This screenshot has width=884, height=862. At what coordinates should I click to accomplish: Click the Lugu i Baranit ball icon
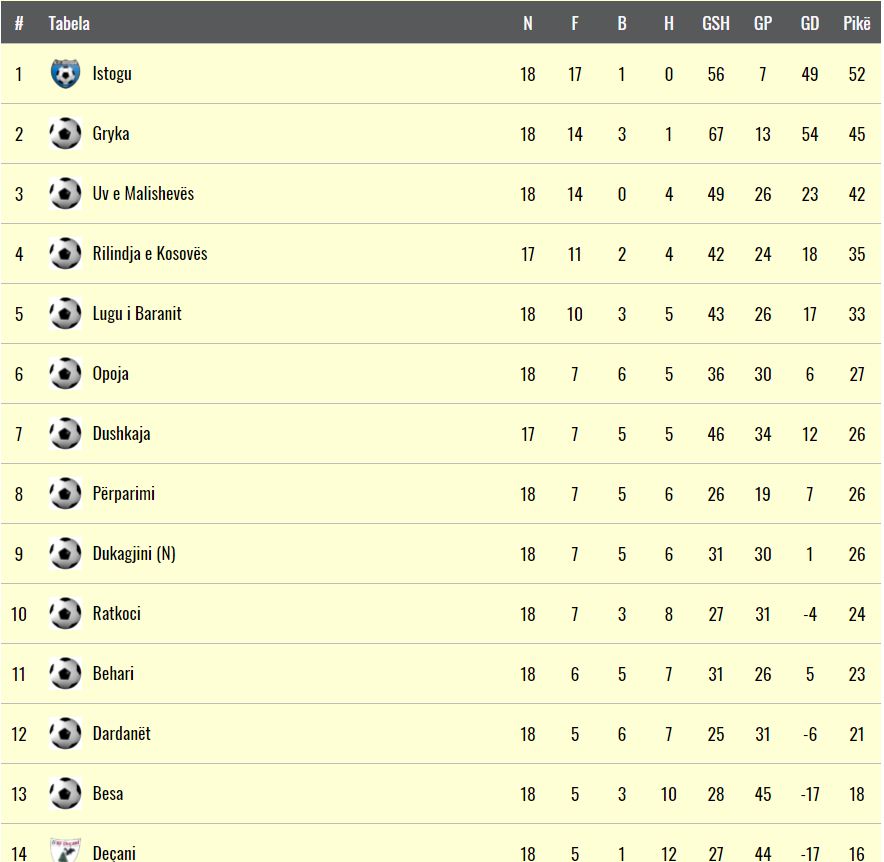pos(65,313)
